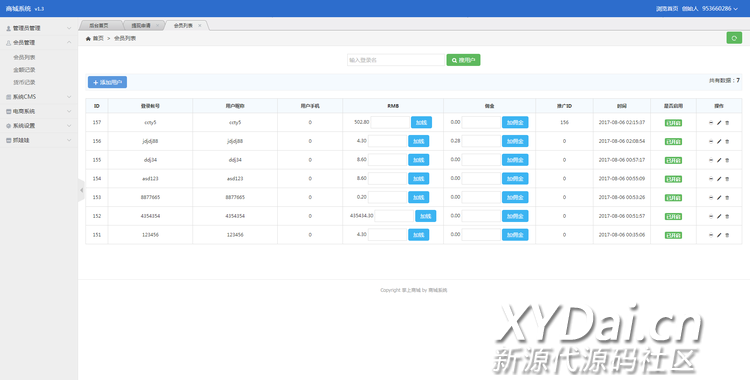
Task: Click the 添加用户 button
Action: pos(107,82)
